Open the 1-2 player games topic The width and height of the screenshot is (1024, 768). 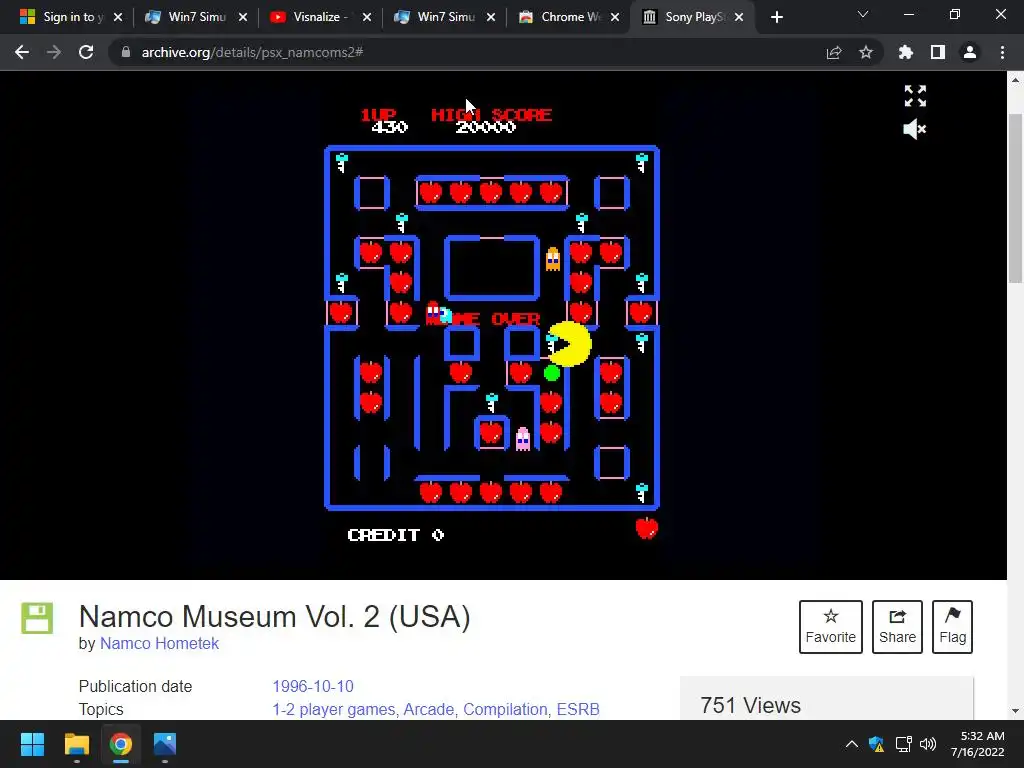coord(334,709)
